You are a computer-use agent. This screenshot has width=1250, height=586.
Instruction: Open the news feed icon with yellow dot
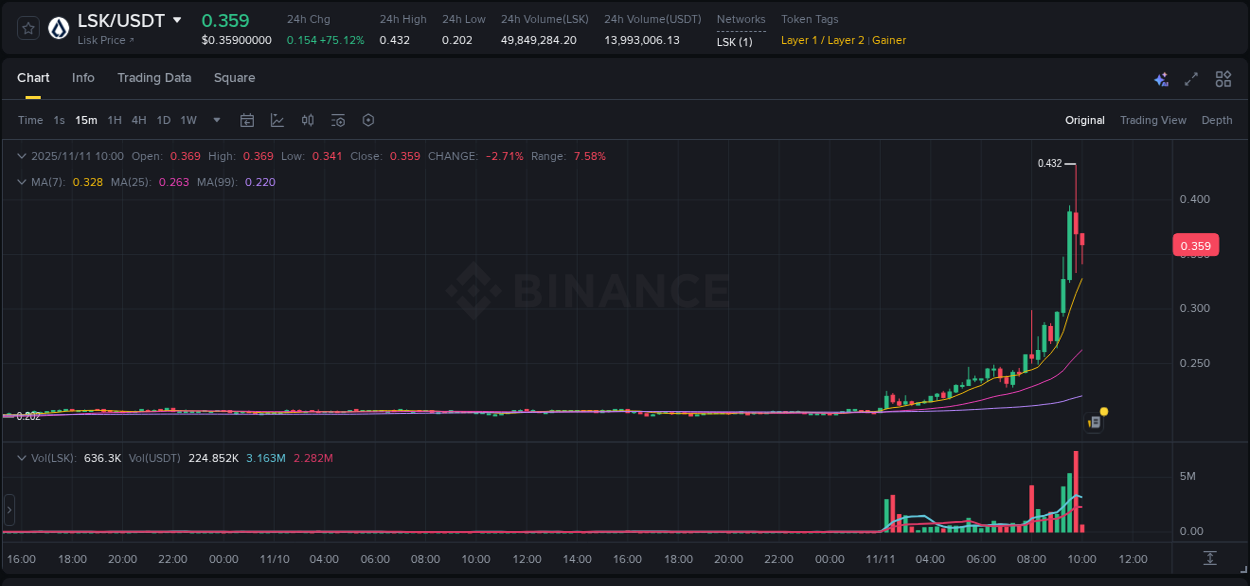coord(1093,421)
